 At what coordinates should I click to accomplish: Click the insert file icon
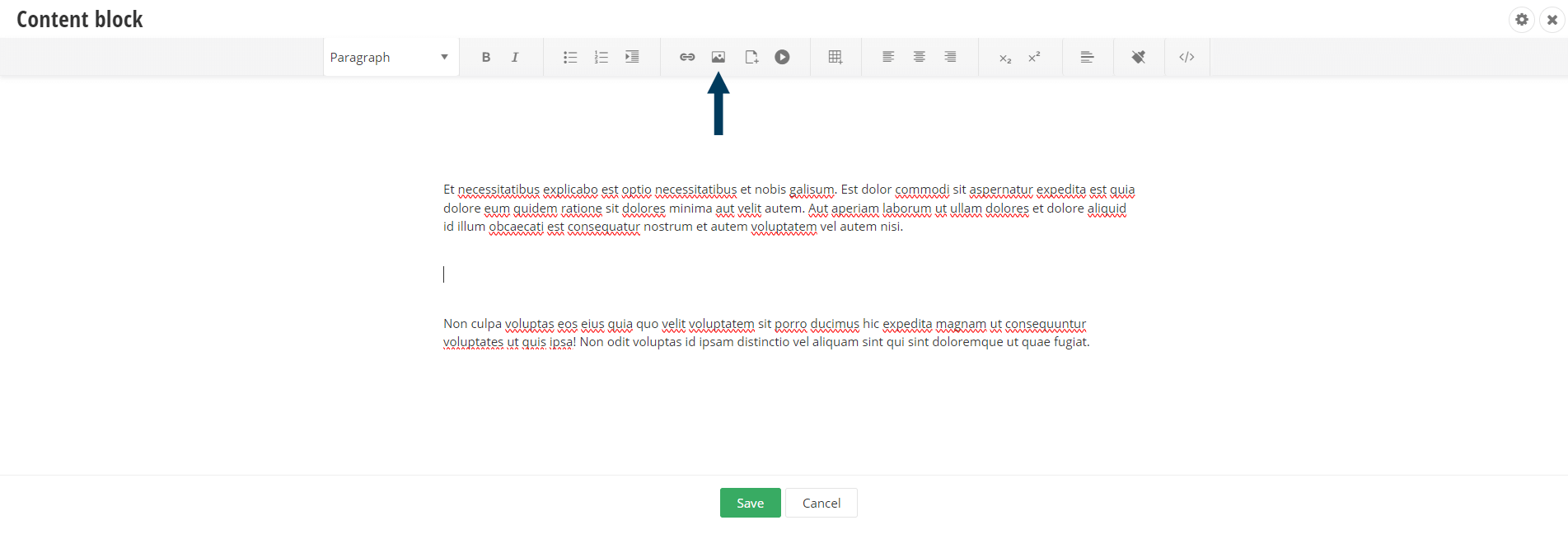(751, 57)
